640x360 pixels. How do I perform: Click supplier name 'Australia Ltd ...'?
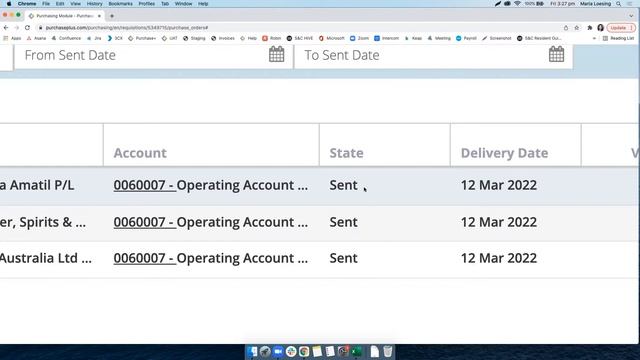46,258
